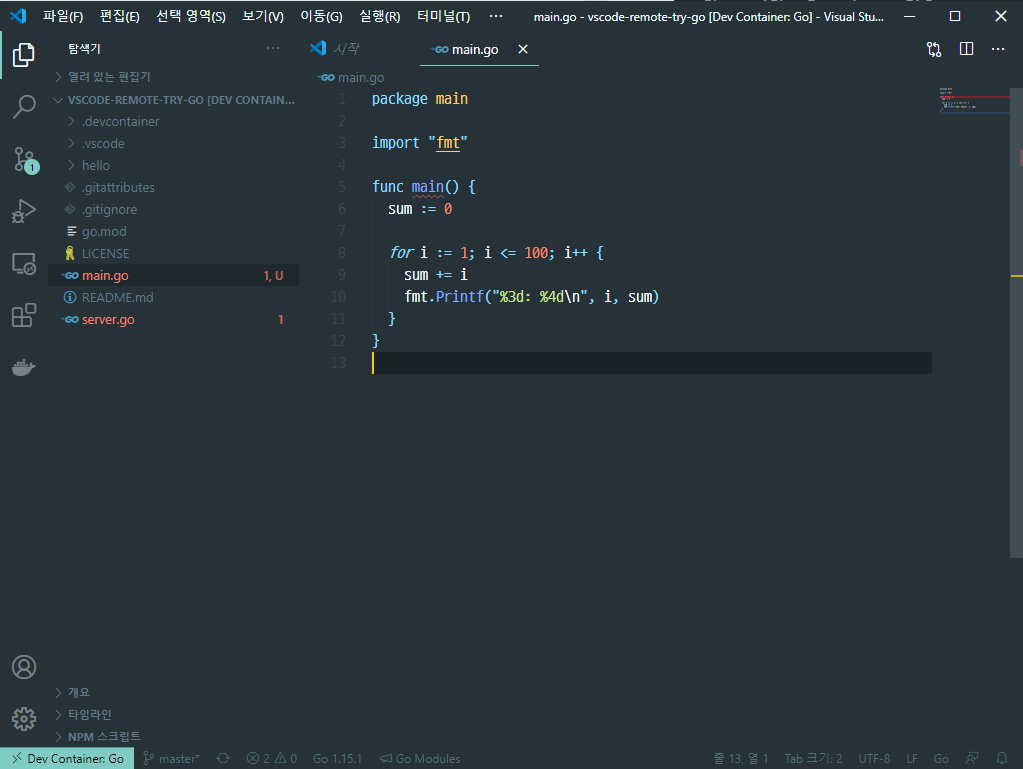Click the VS Code logo icon in title bar
This screenshot has height=769, width=1023.
pyautogui.click(x=18, y=16)
